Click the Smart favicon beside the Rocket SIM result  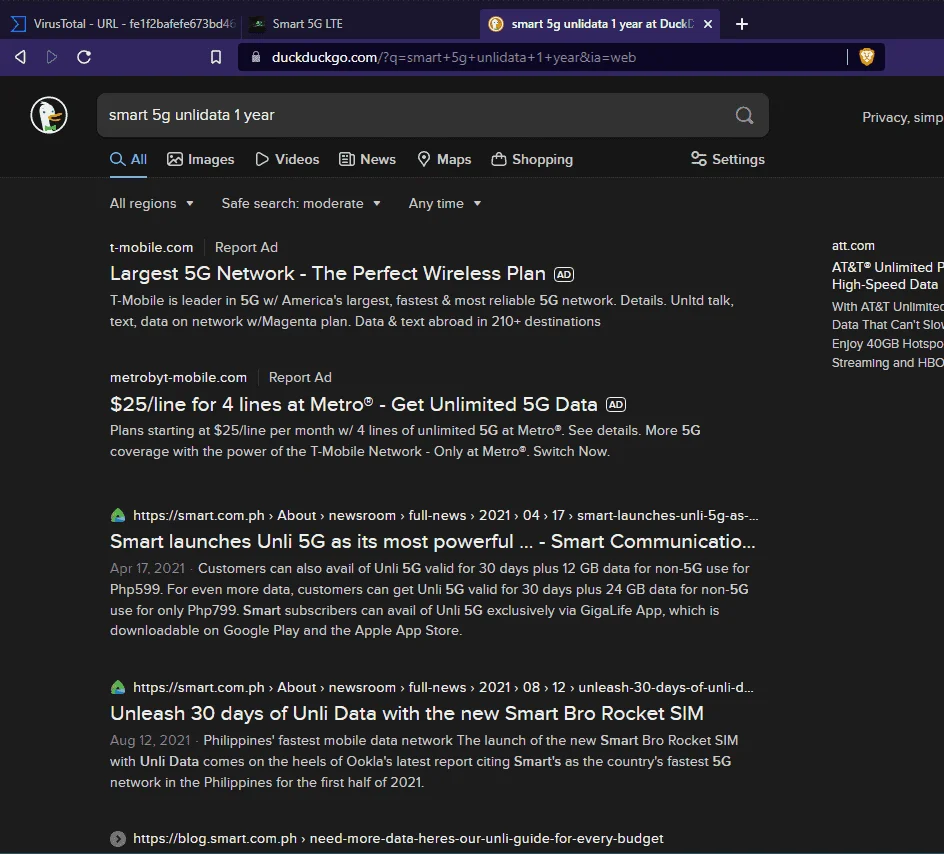(x=118, y=687)
